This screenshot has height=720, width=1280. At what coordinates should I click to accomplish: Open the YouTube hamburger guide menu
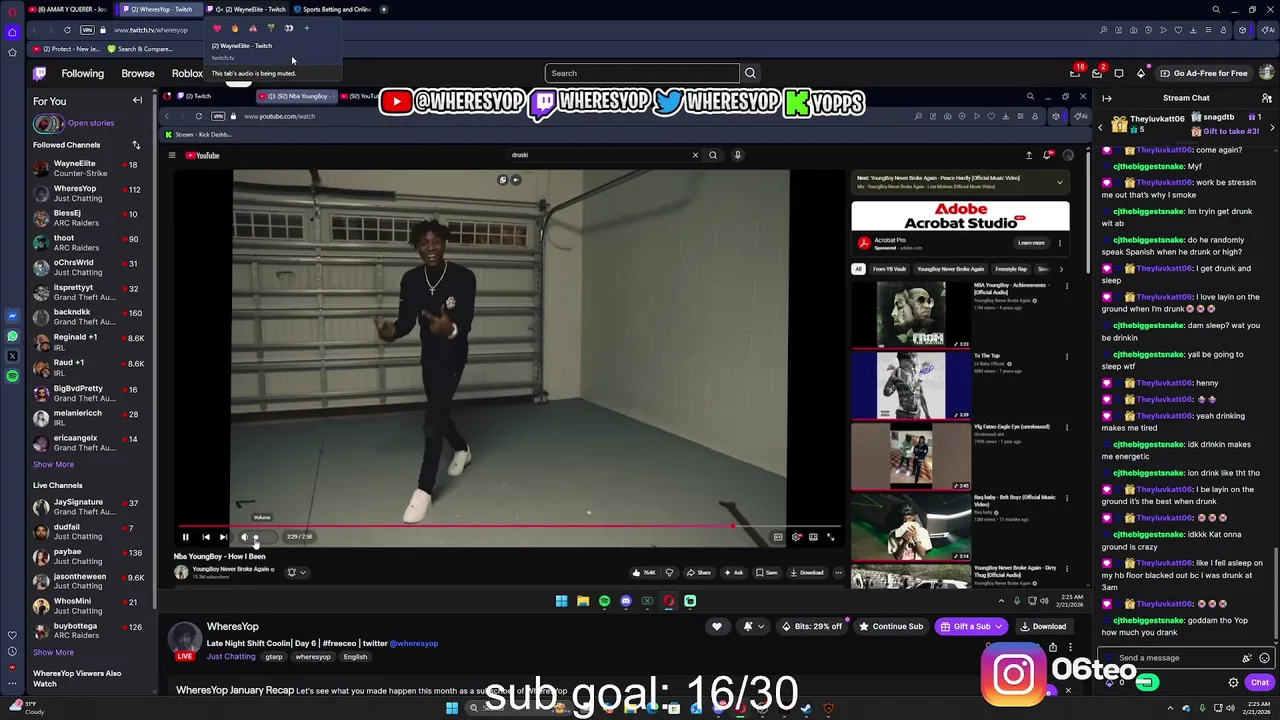(x=172, y=155)
